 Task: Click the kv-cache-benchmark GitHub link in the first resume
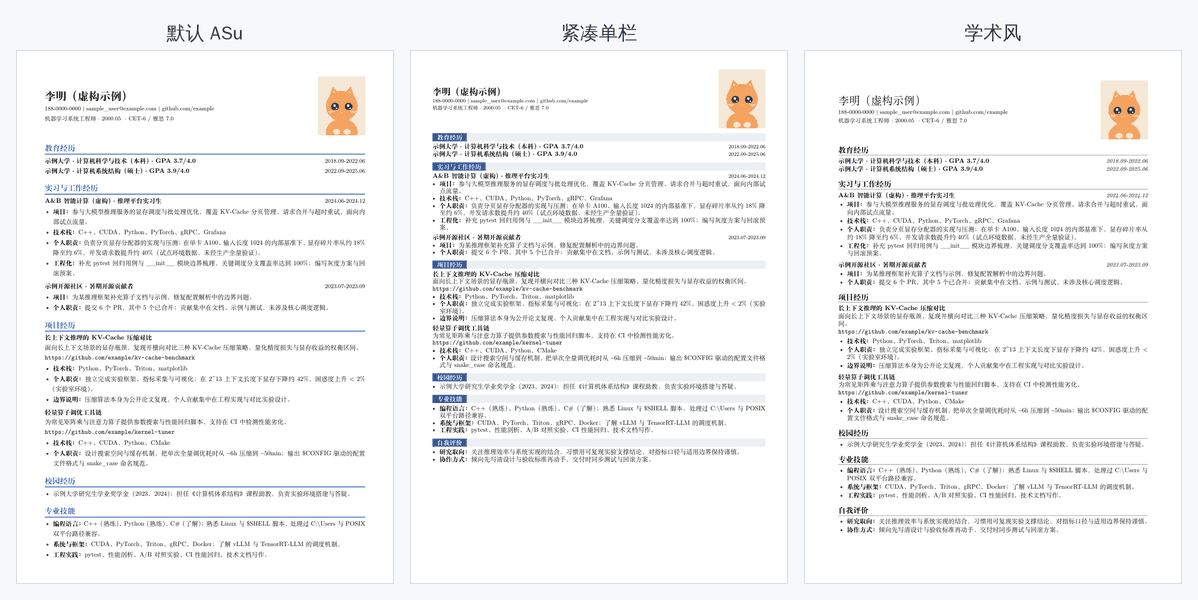coord(119,357)
